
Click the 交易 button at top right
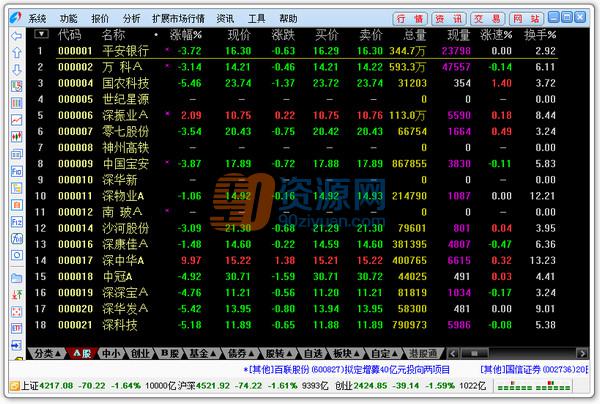point(488,19)
